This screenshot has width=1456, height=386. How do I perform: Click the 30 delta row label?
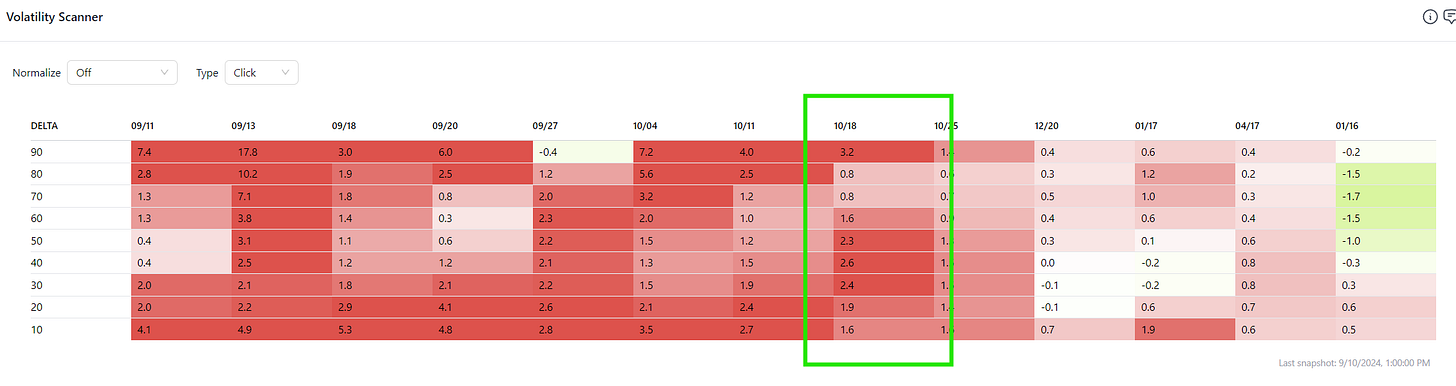(38, 285)
